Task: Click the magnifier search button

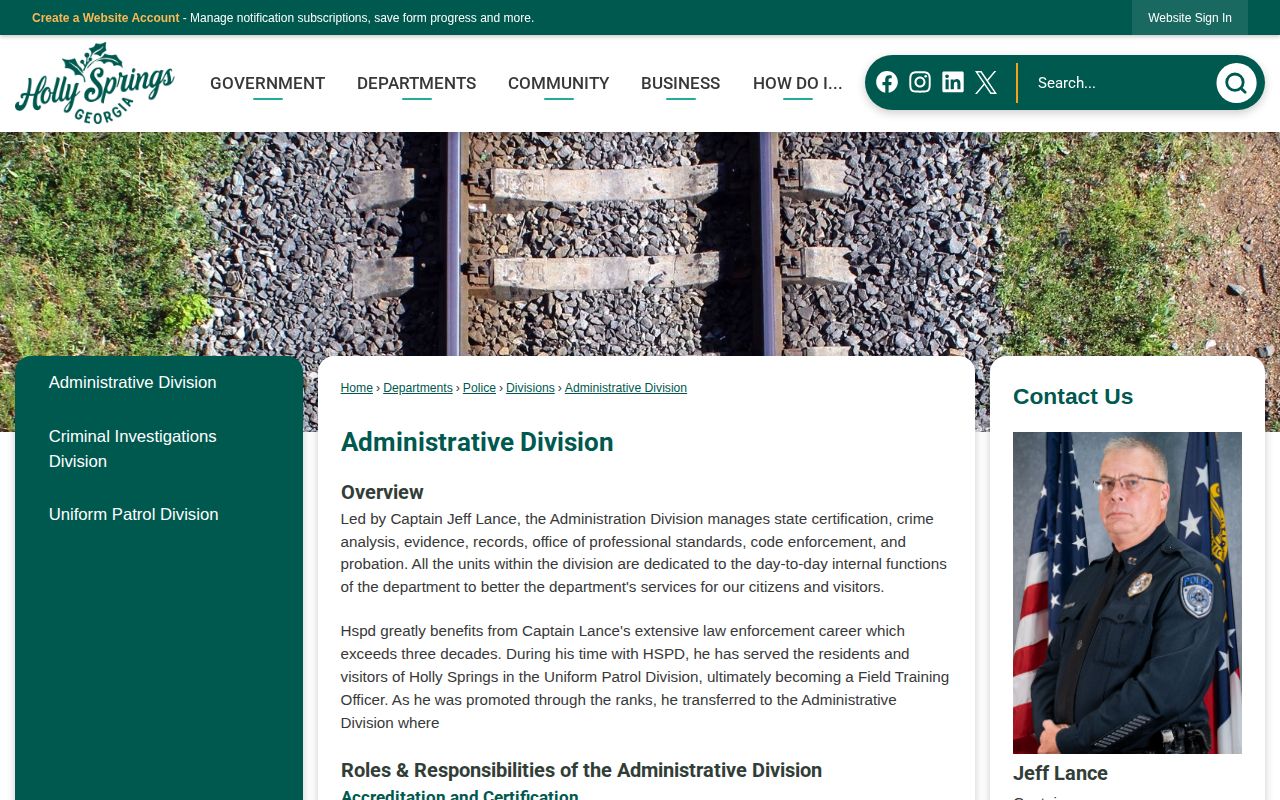Action: coord(1236,83)
